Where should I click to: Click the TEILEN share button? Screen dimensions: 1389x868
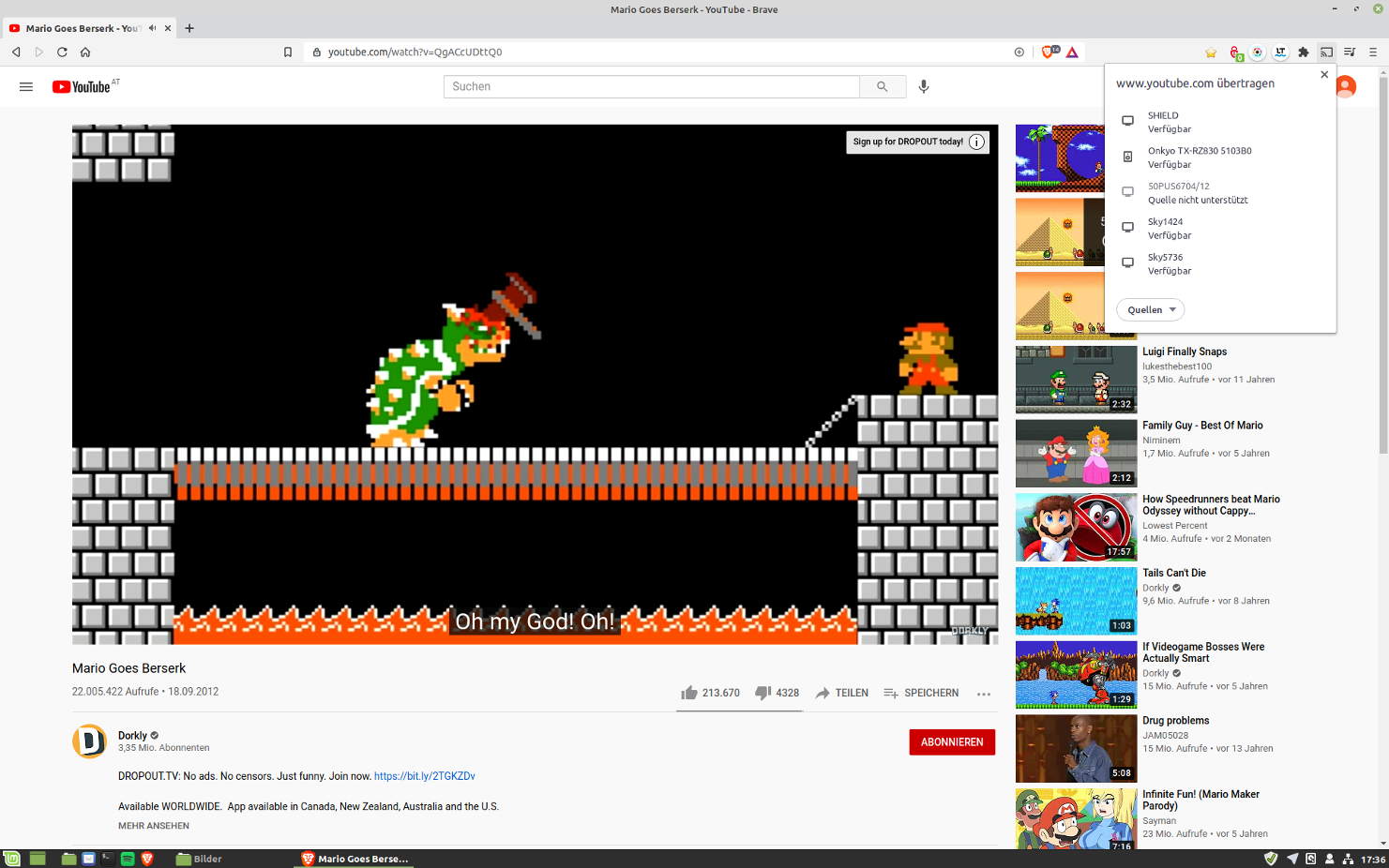[842, 693]
